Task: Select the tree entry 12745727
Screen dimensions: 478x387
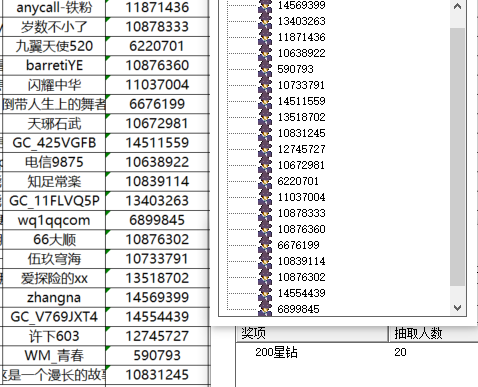Action: pos(302,149)
